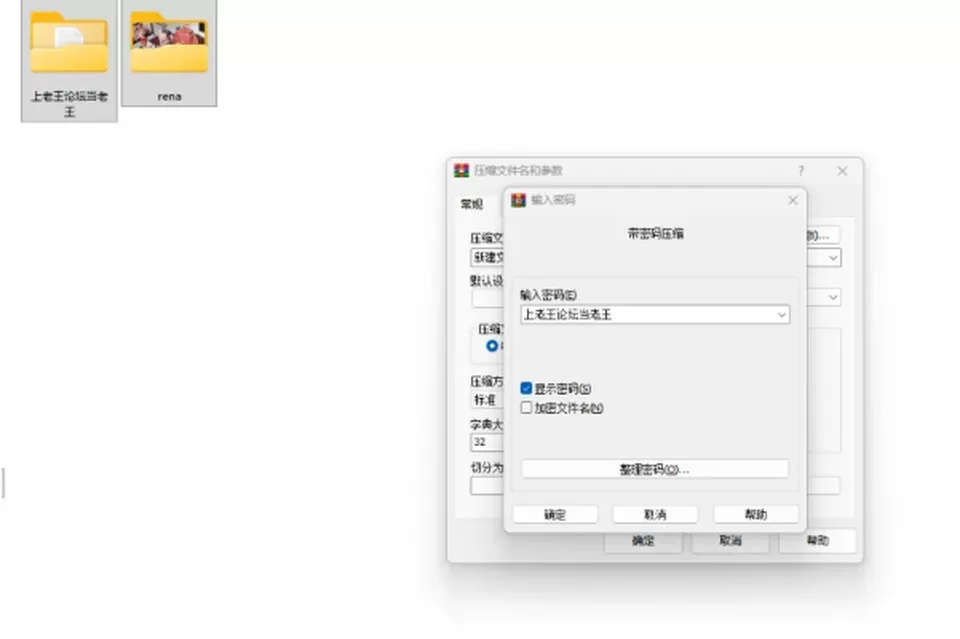Close the 压缩文件名和参数 window
The height and width of the screenshot is (639, 960).
point(842,171)
